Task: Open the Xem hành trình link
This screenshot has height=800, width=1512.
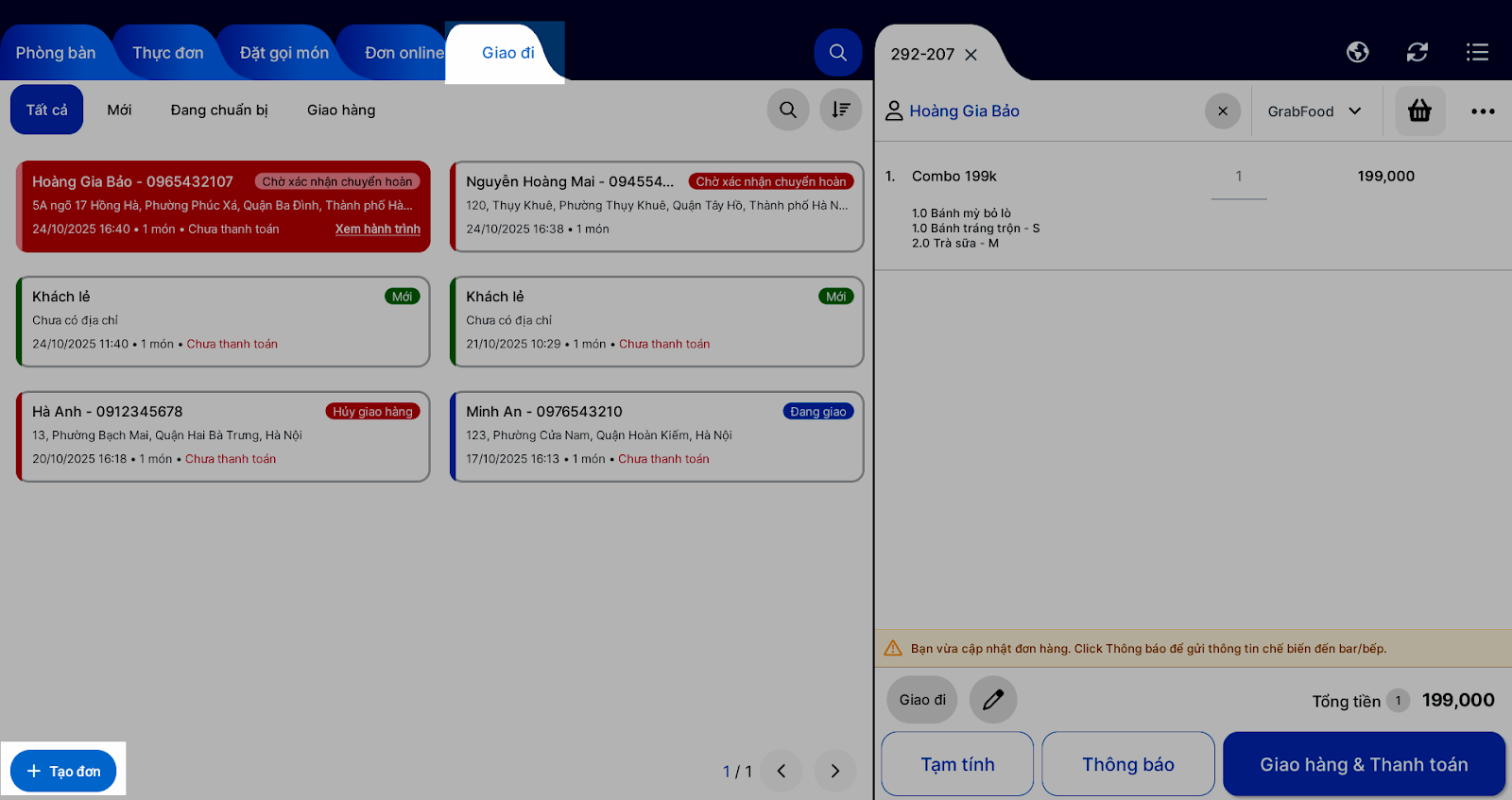Action: pos(378,230)
